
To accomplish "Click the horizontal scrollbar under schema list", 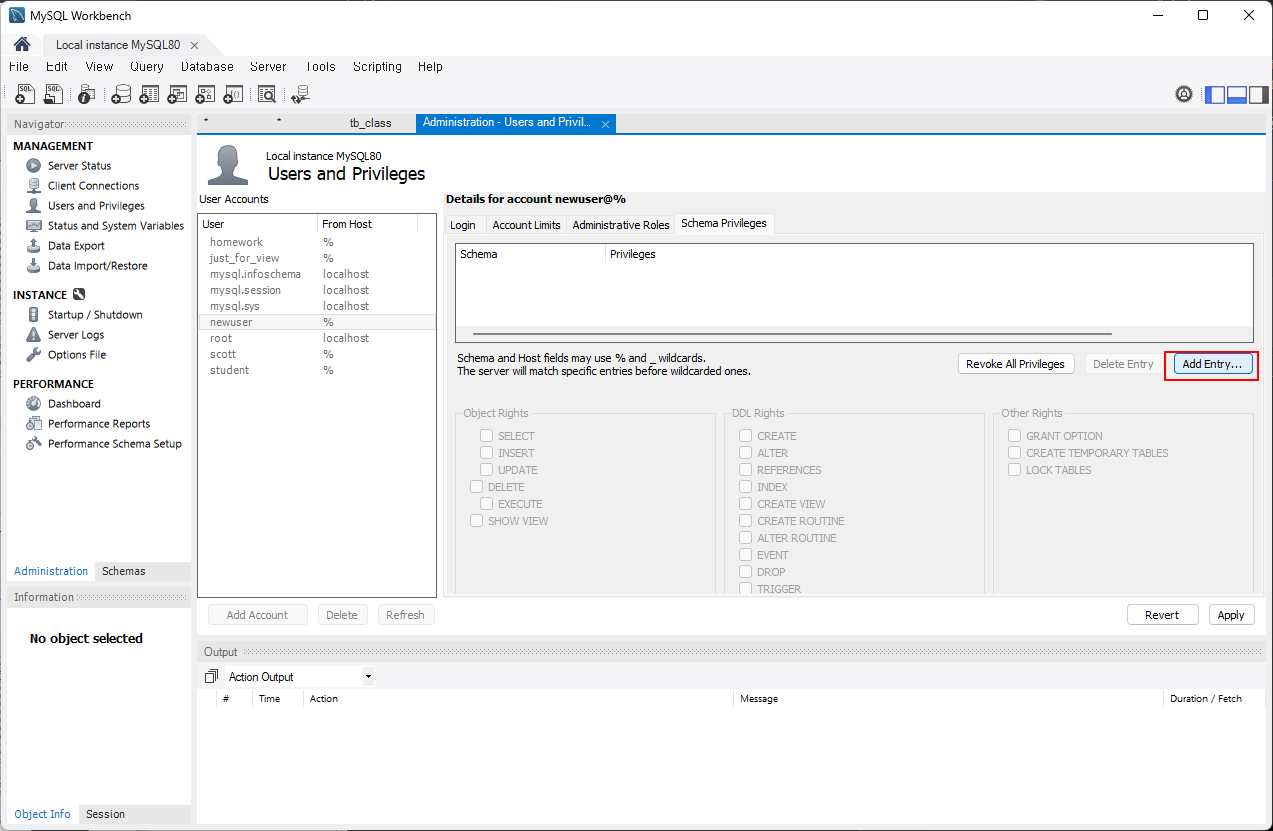I will [792, 334].
